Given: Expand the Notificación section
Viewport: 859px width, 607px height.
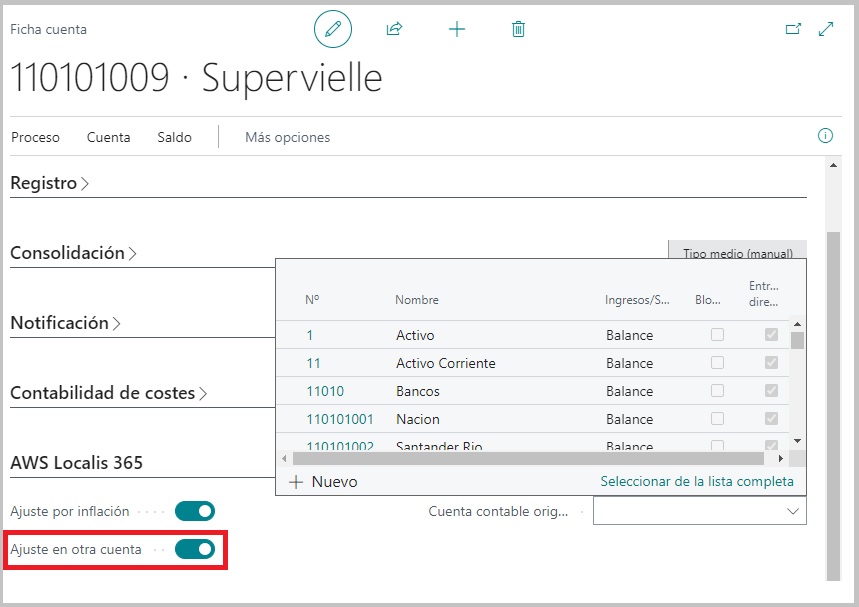Looking at the screenshot, I should [x=65, y=323].
